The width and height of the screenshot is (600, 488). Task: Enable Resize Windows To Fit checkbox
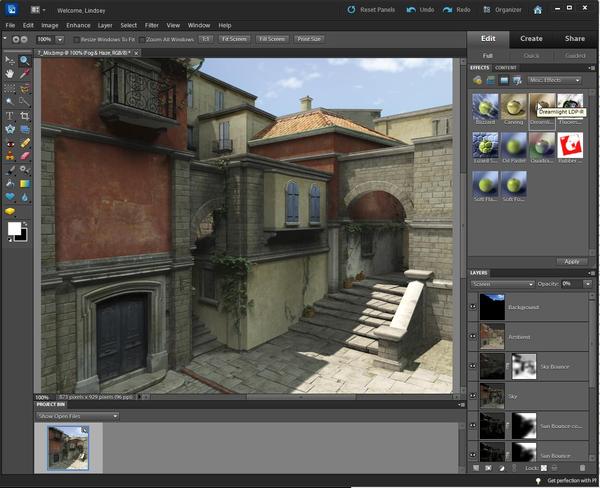(x=77, y=39)
